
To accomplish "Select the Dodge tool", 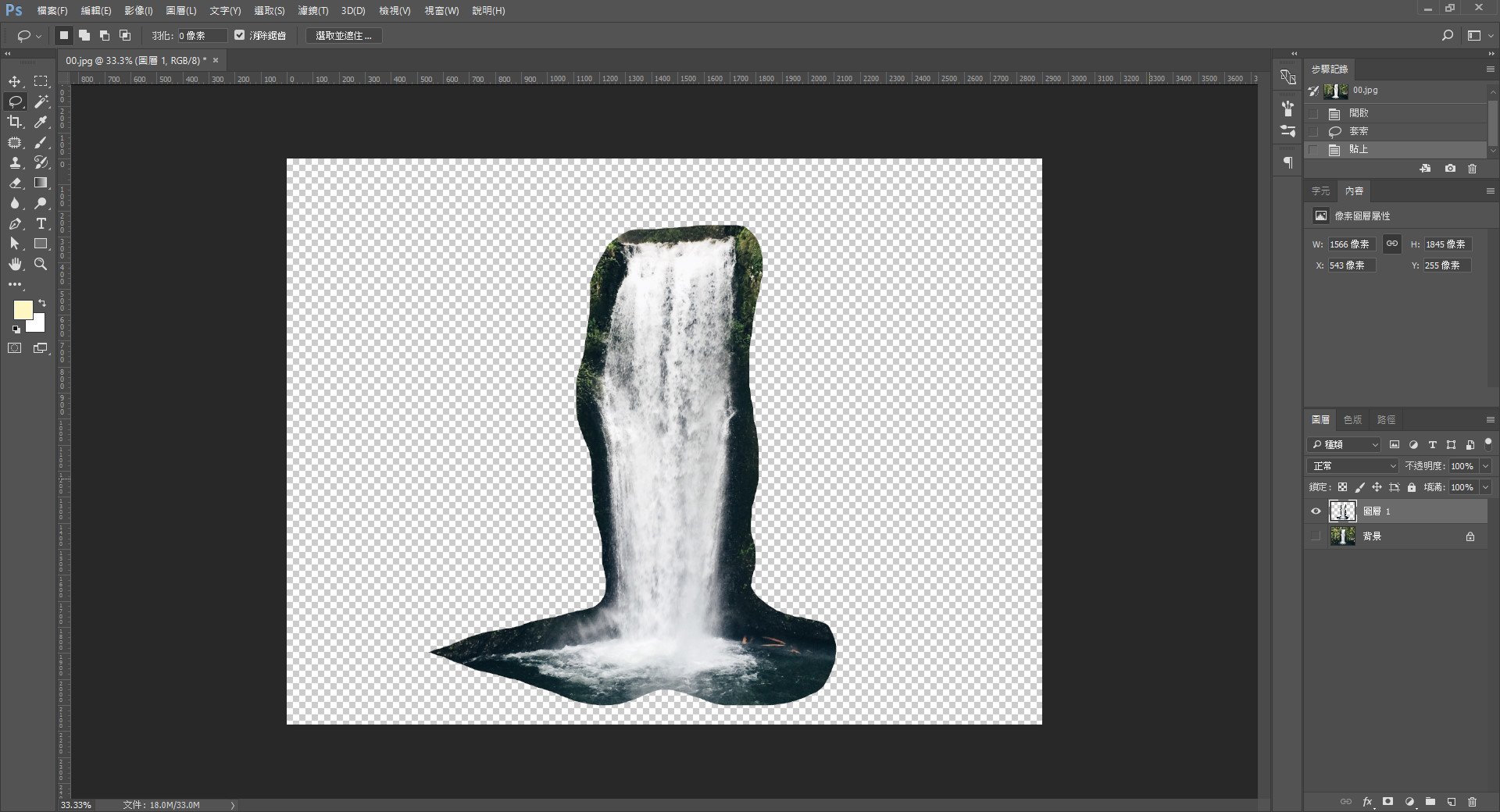I will point(41,203).
